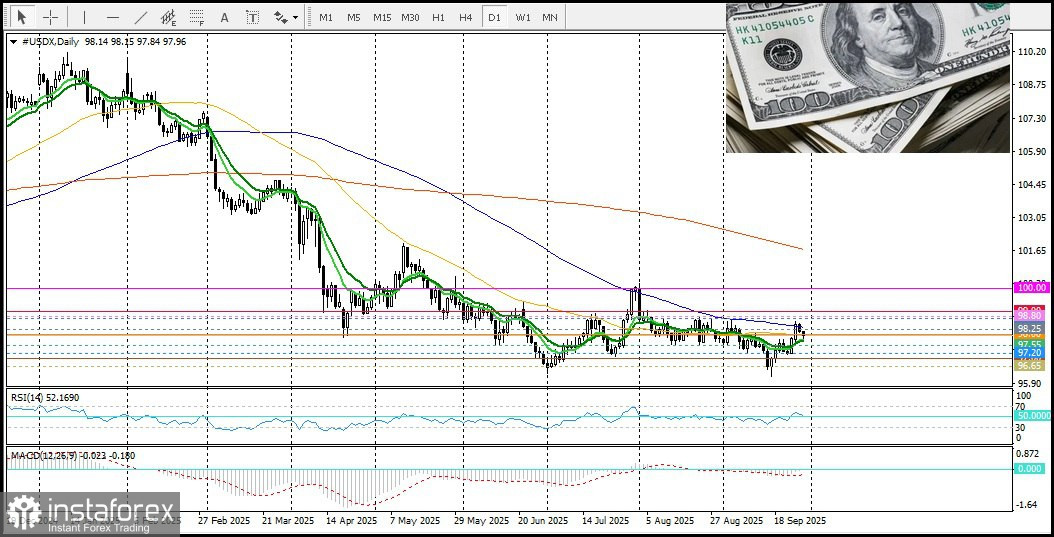
Task: Switch chart to M5 timeframe
Action: 354,17
